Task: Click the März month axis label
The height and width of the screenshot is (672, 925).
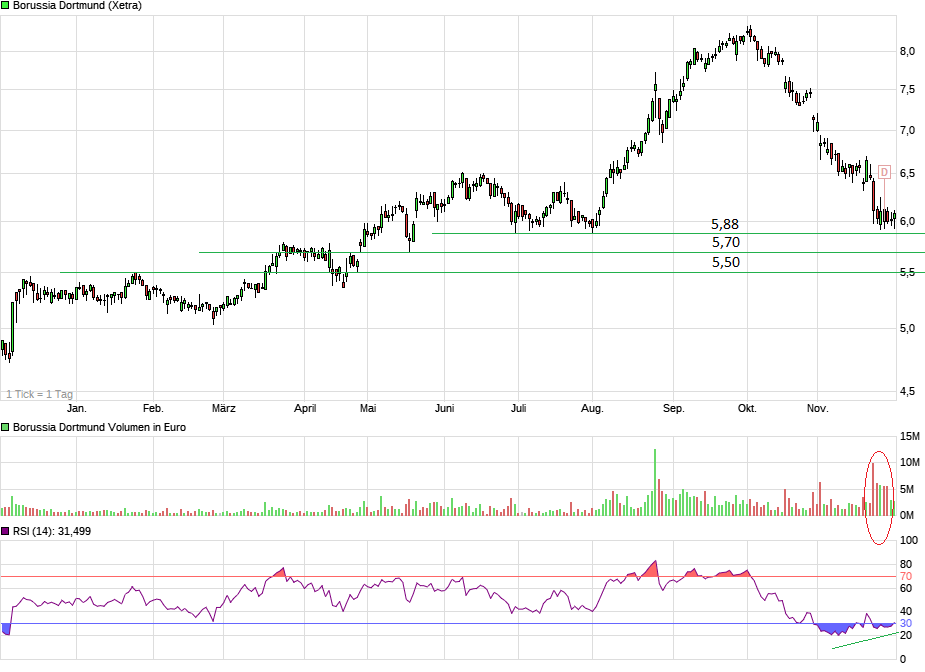Action: [x=224, y=408]
